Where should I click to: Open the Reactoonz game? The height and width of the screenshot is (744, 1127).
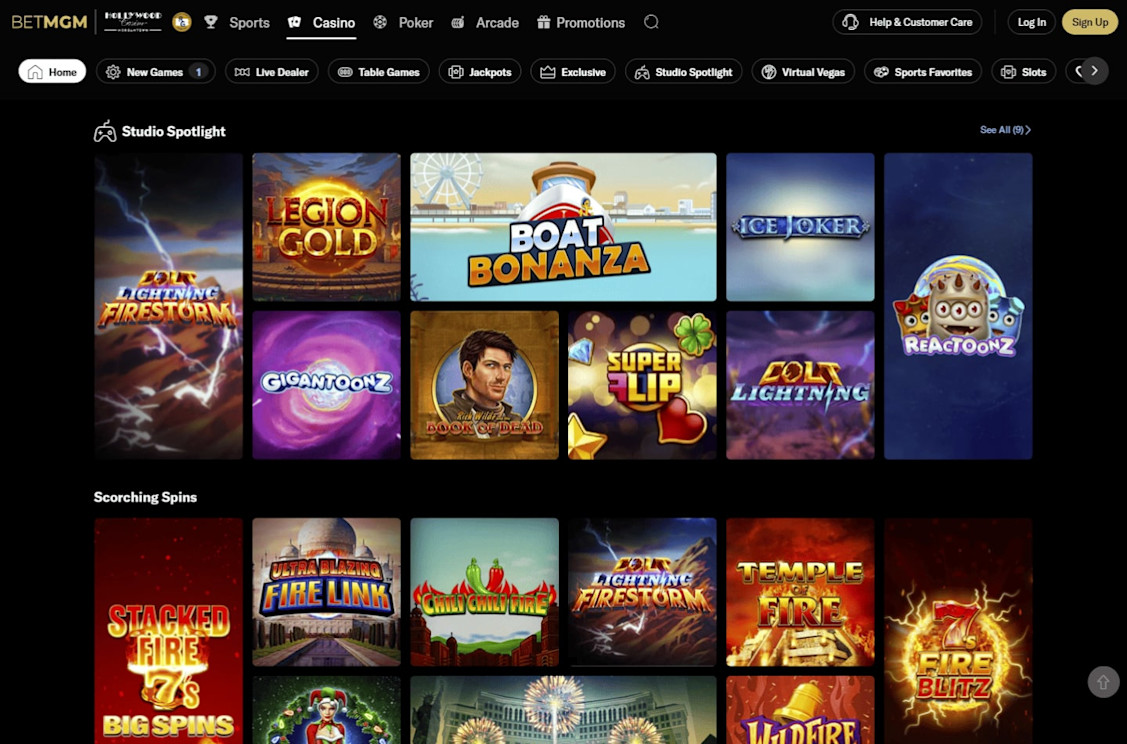coord(958,306)
